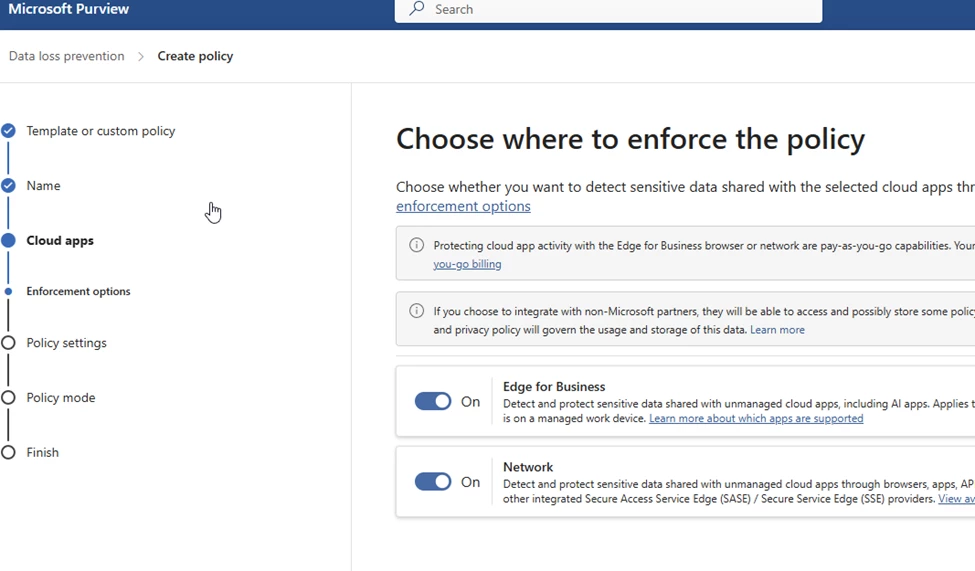
Task: Go back to Data loss prevention breadcrumb
Action: [67, 56]
